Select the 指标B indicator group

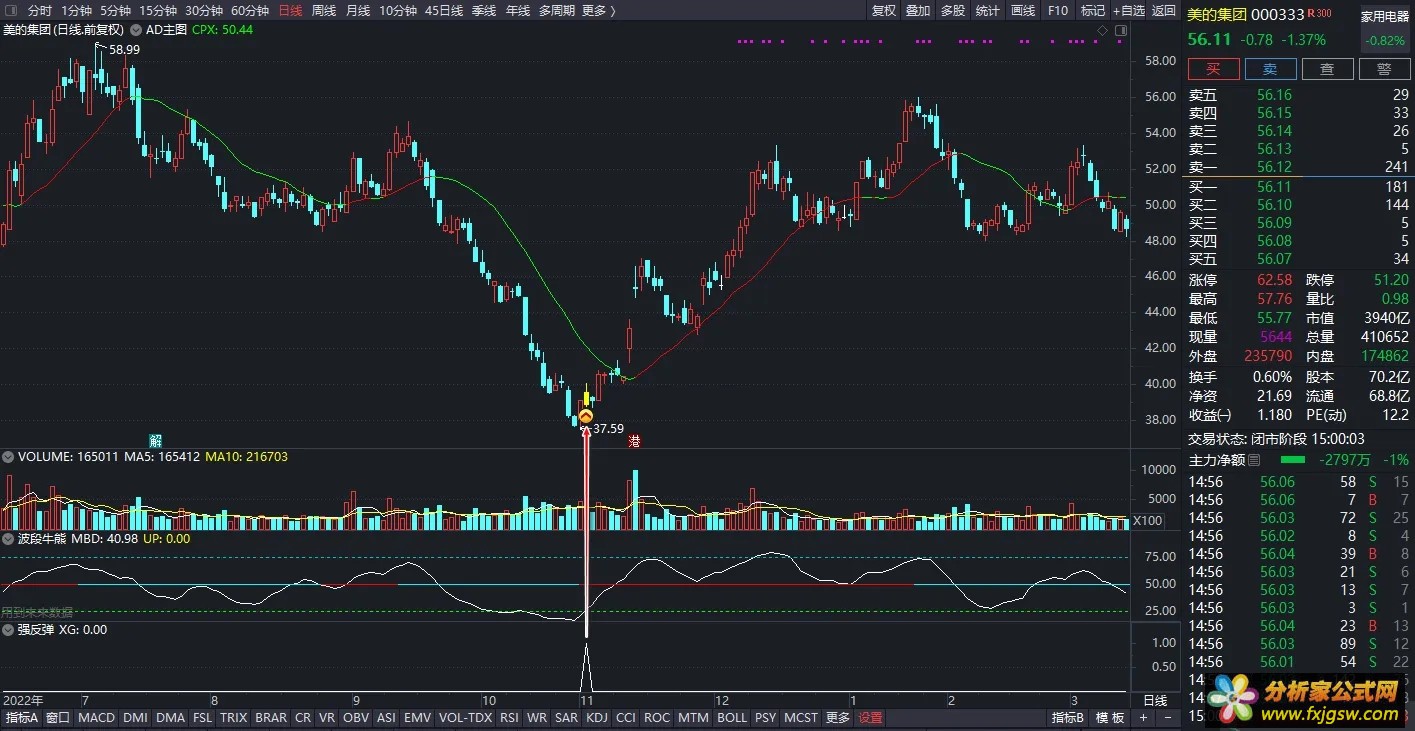point(1068,718)
